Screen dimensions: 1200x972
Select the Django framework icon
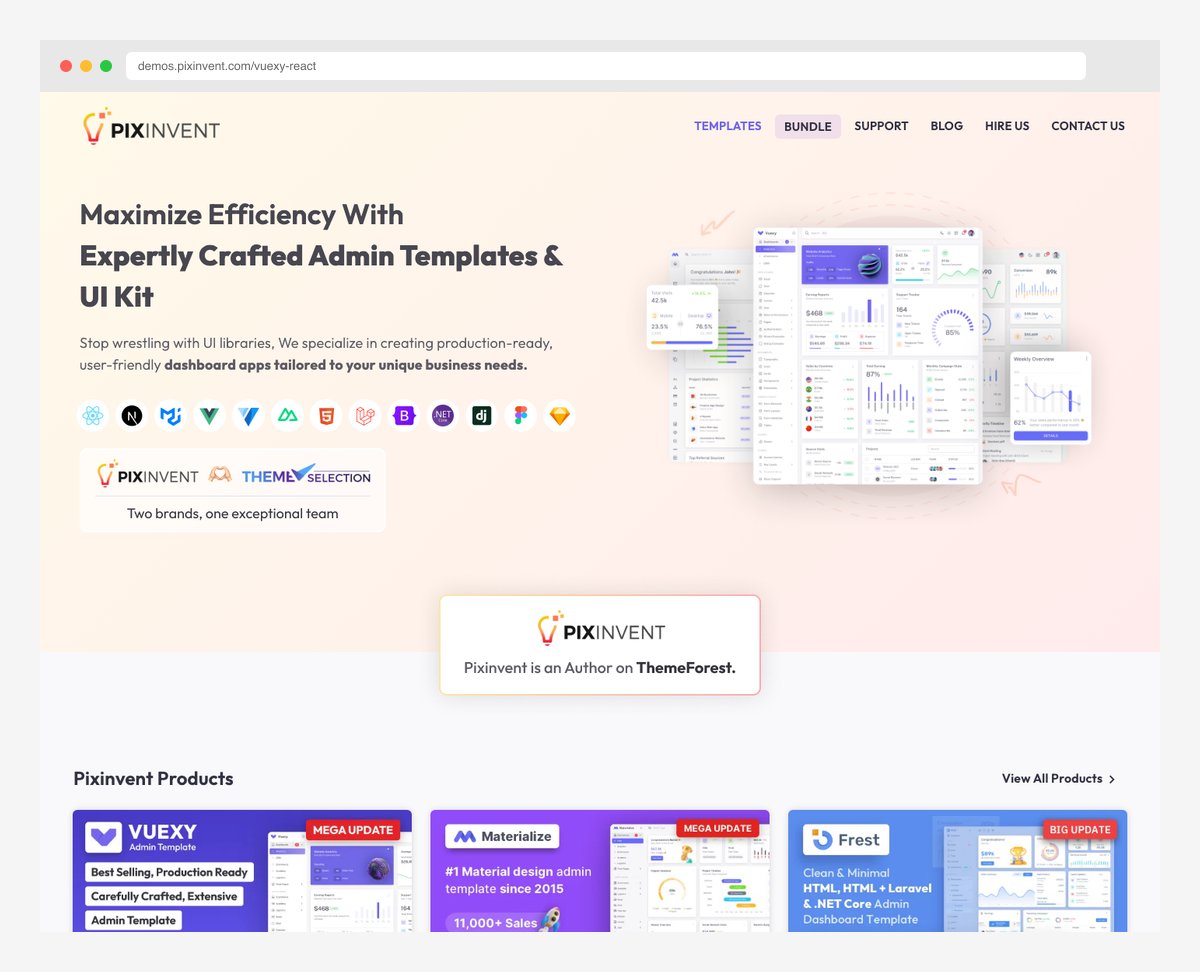tap(481, 415)
